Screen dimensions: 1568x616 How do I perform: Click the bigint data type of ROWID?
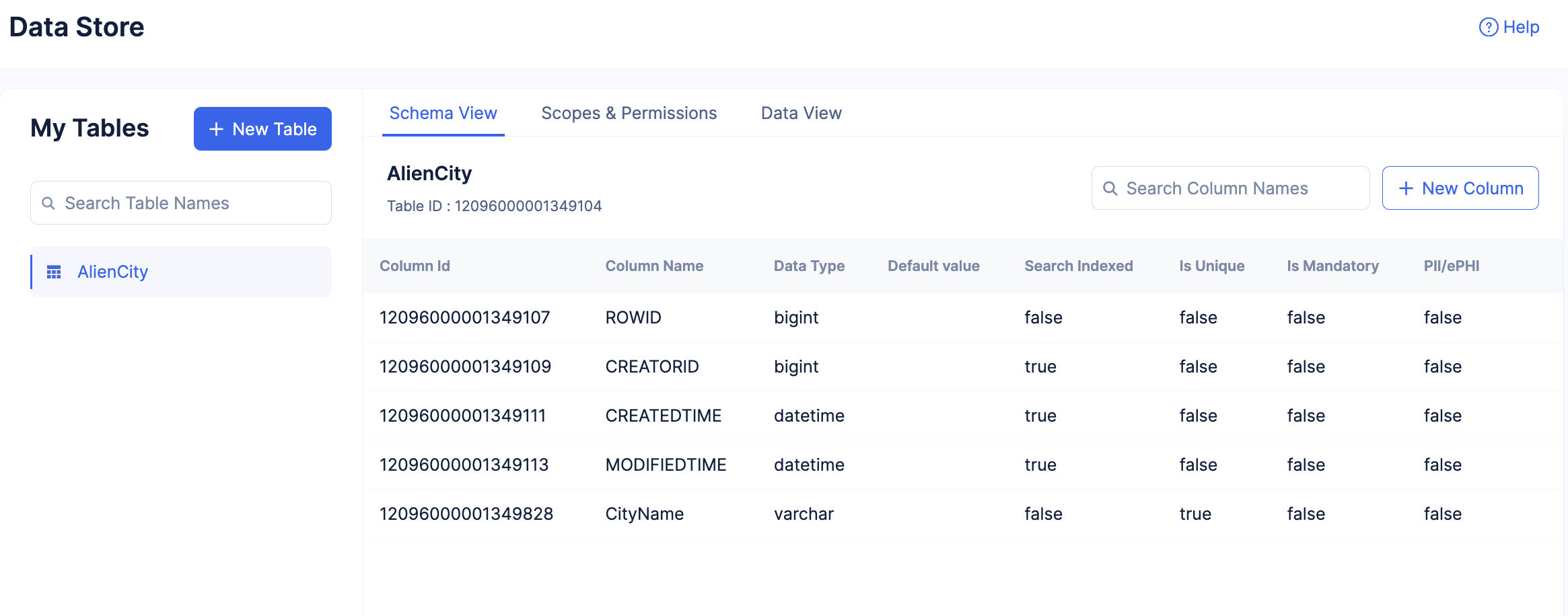click(796, 317)
